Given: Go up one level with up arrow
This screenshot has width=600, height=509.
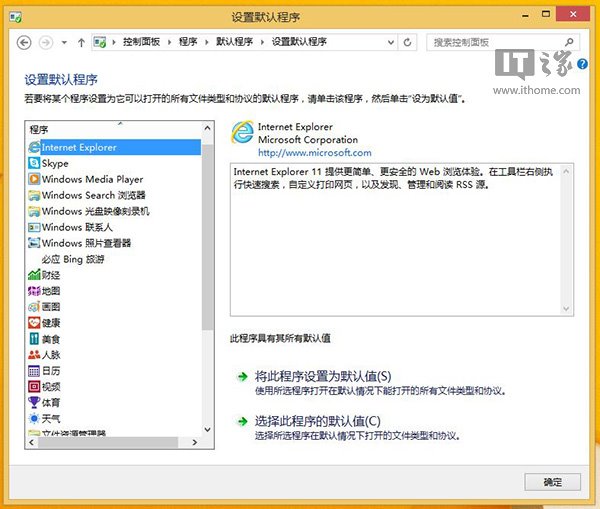Looking at the screenshot, I should tap(81, 43).
